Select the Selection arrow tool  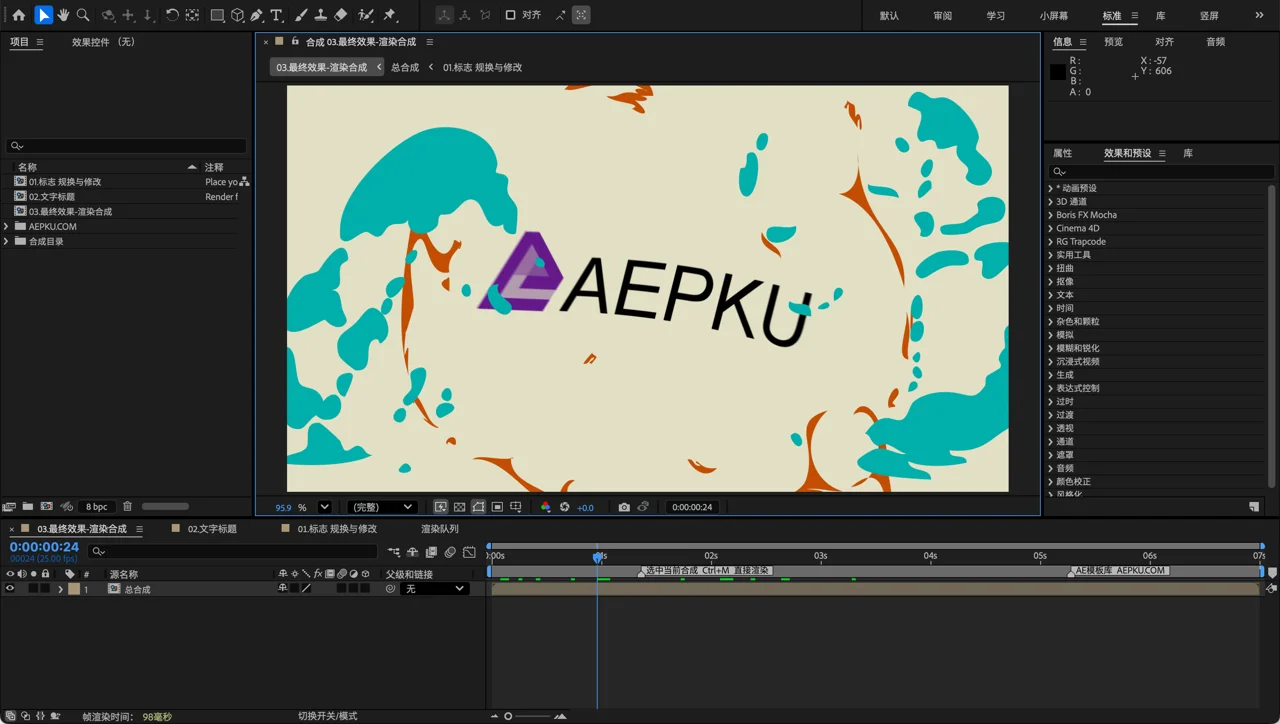tap(43, 15)
